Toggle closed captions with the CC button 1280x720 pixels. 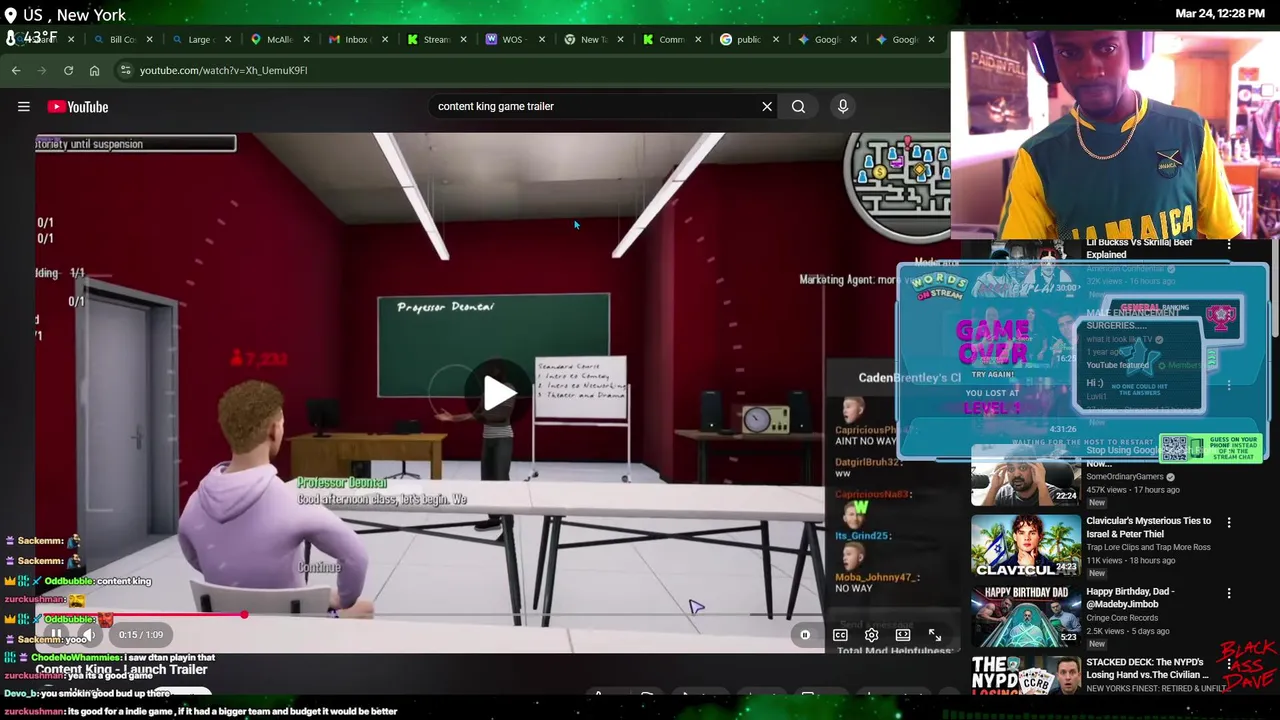click(840, 634)
